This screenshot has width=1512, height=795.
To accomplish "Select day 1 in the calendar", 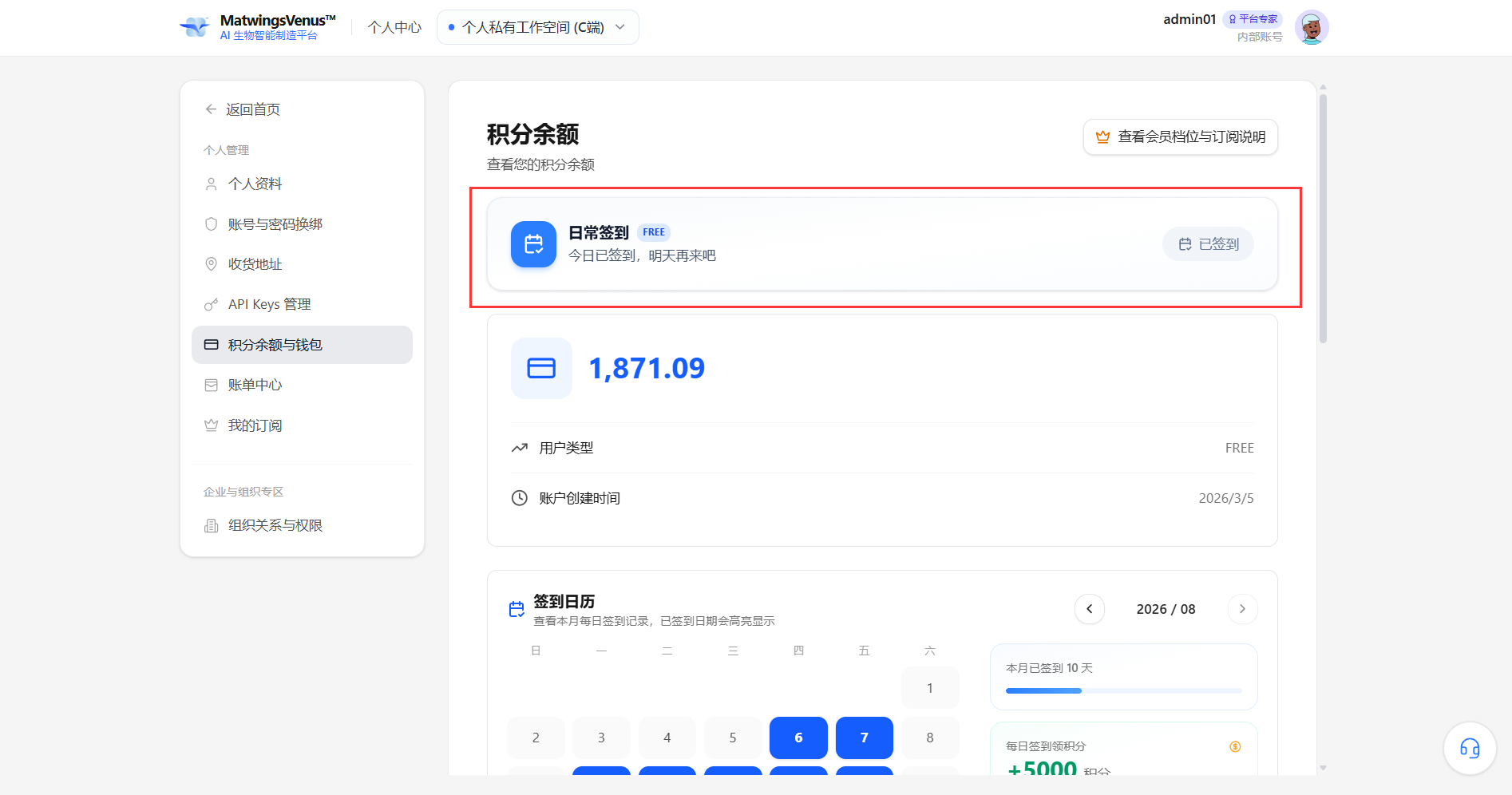I will (x=930, y=688).
